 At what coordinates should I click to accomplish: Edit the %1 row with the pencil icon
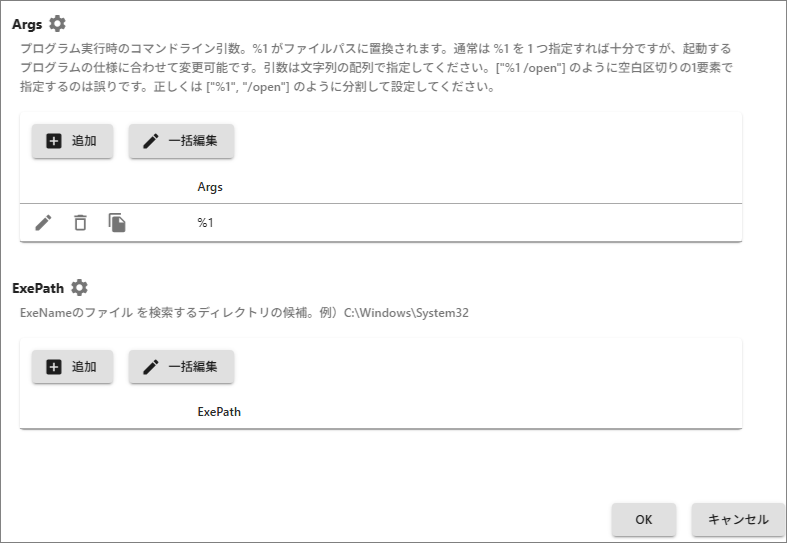pos(43,223)
